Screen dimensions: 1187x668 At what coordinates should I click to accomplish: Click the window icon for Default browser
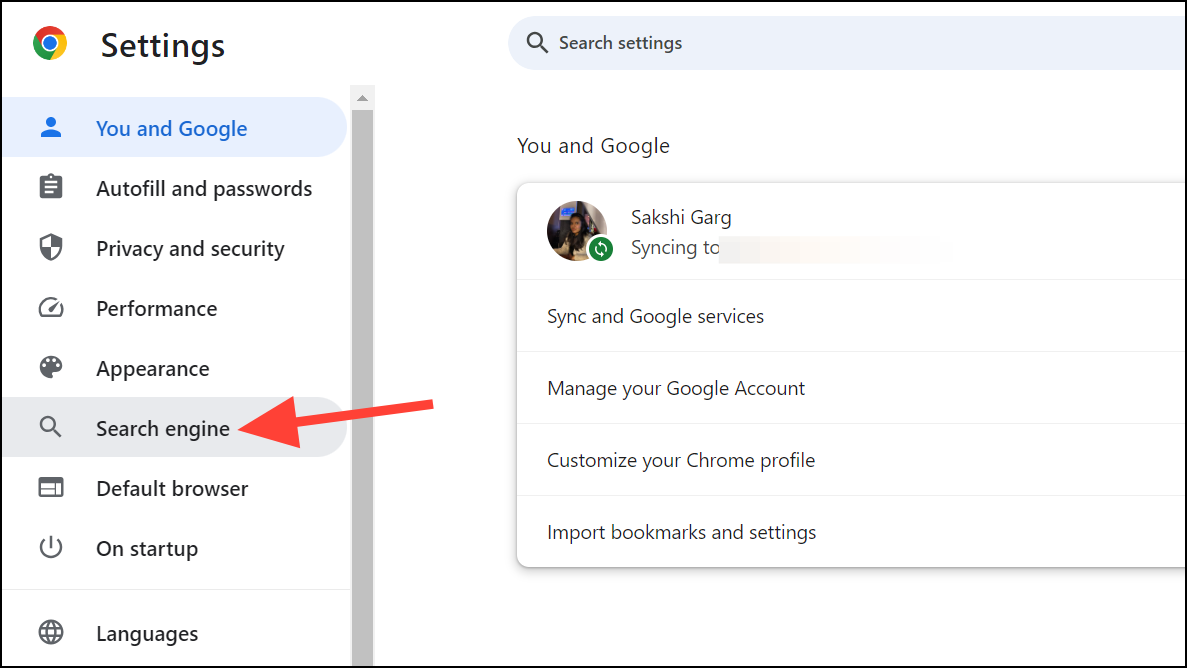coord(51,488)
